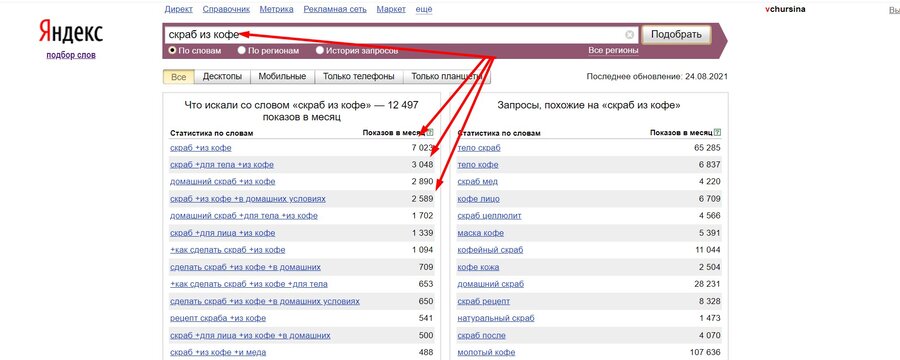Open 'Справочник' in top navigation

coord(226,9)
